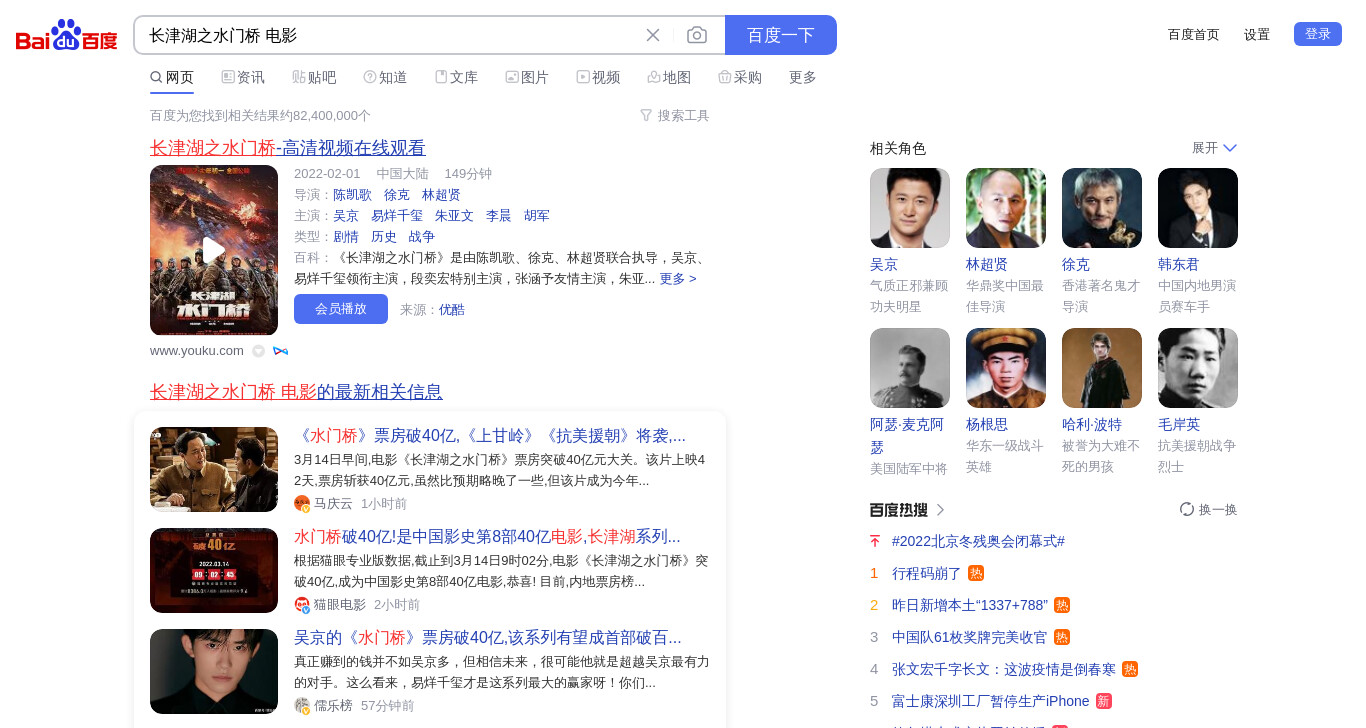Open the 知道 tab

click(x=385, y=77)
